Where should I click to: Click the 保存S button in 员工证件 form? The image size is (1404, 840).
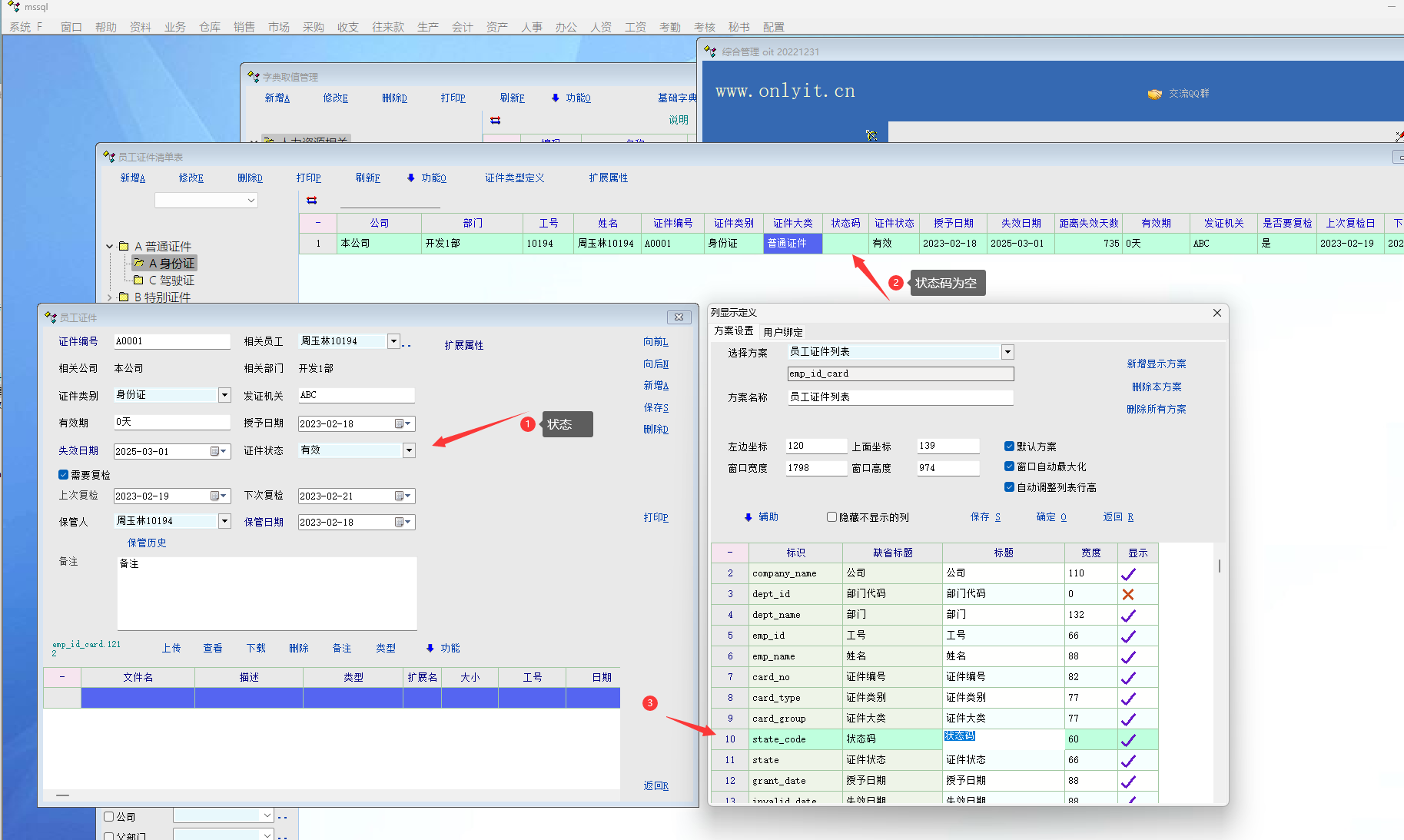[x=656, y=408]
